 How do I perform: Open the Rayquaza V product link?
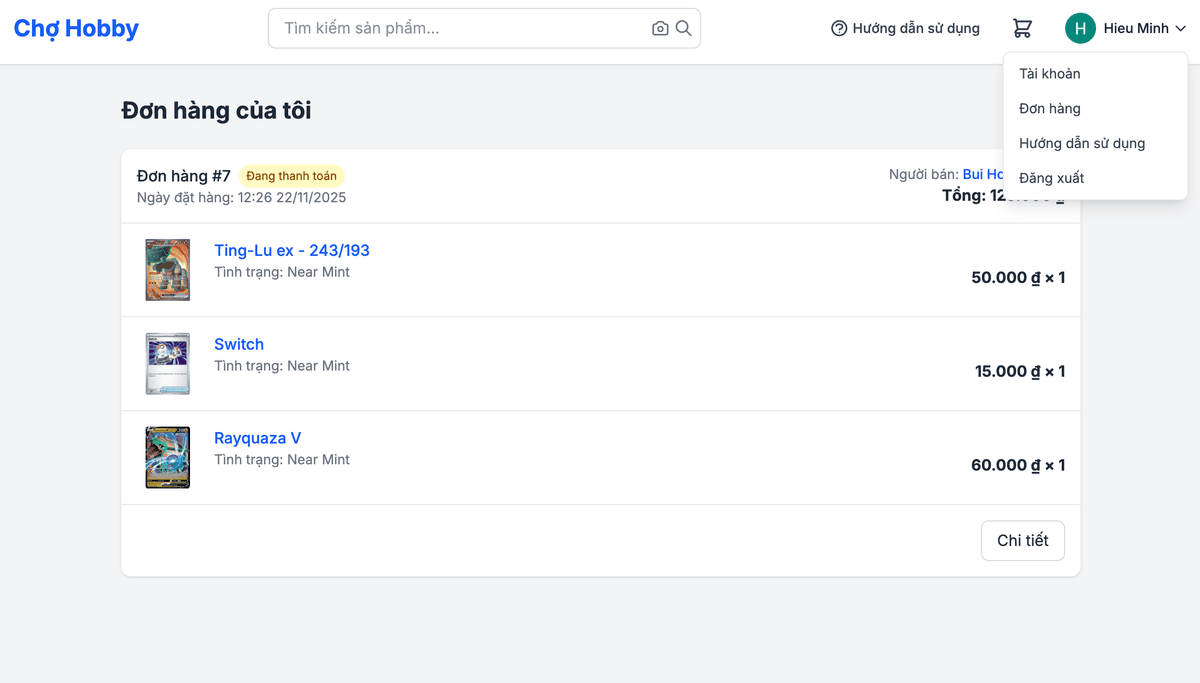[257, 438]
